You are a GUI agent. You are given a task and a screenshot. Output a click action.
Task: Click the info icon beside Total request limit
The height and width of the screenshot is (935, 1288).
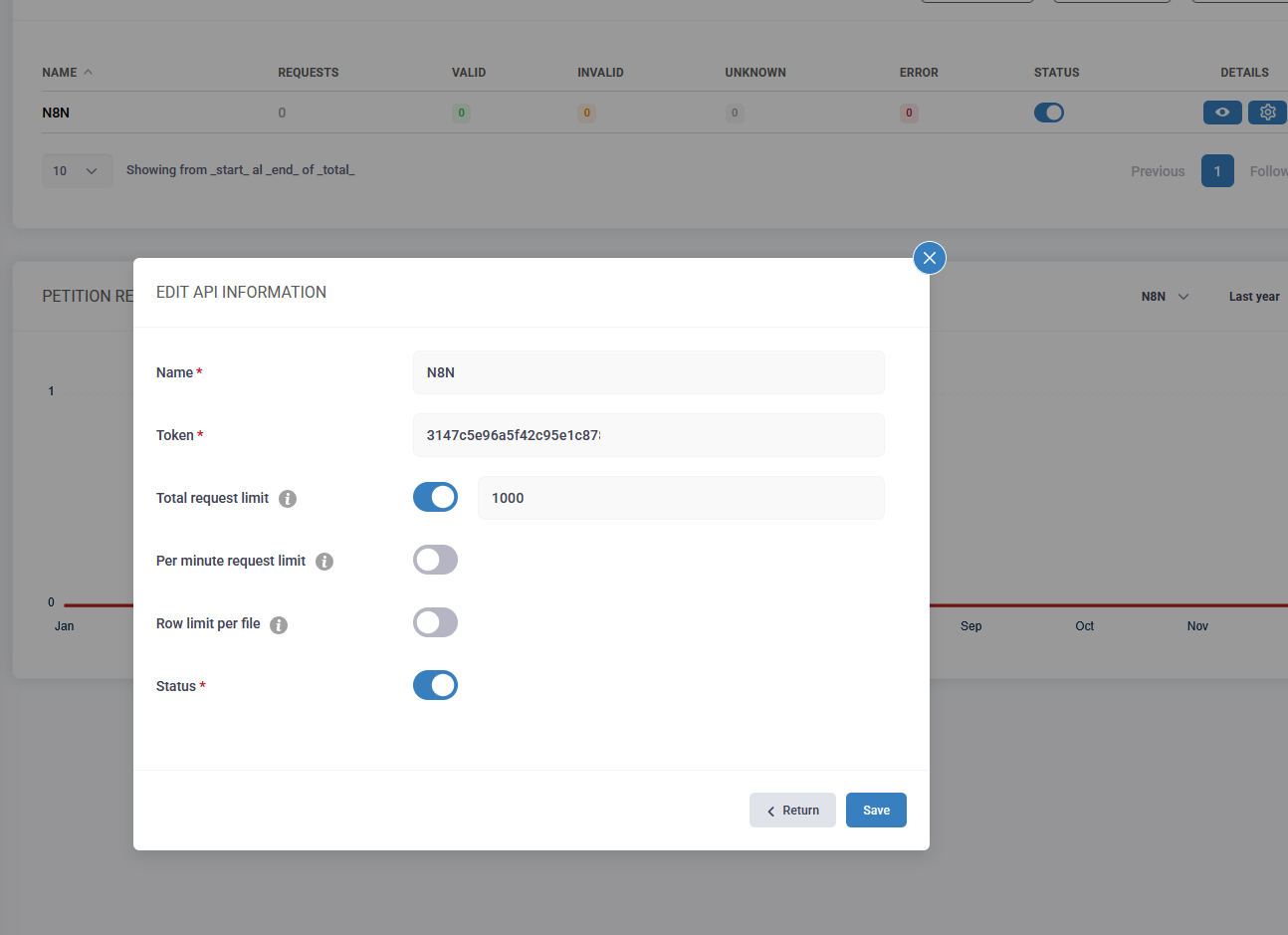point(288,498)
